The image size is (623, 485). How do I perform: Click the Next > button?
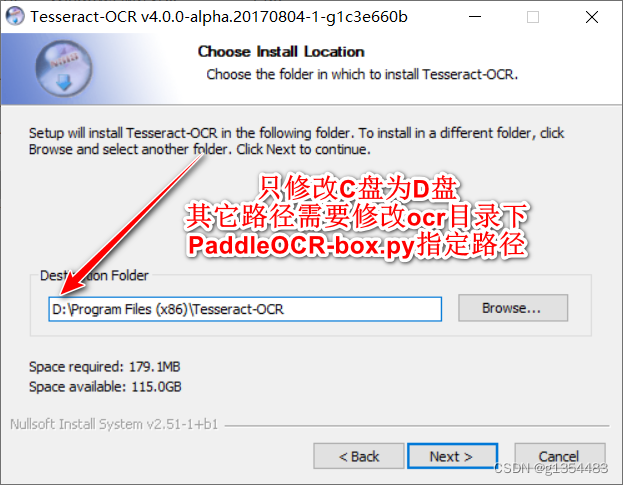(452, 456)
